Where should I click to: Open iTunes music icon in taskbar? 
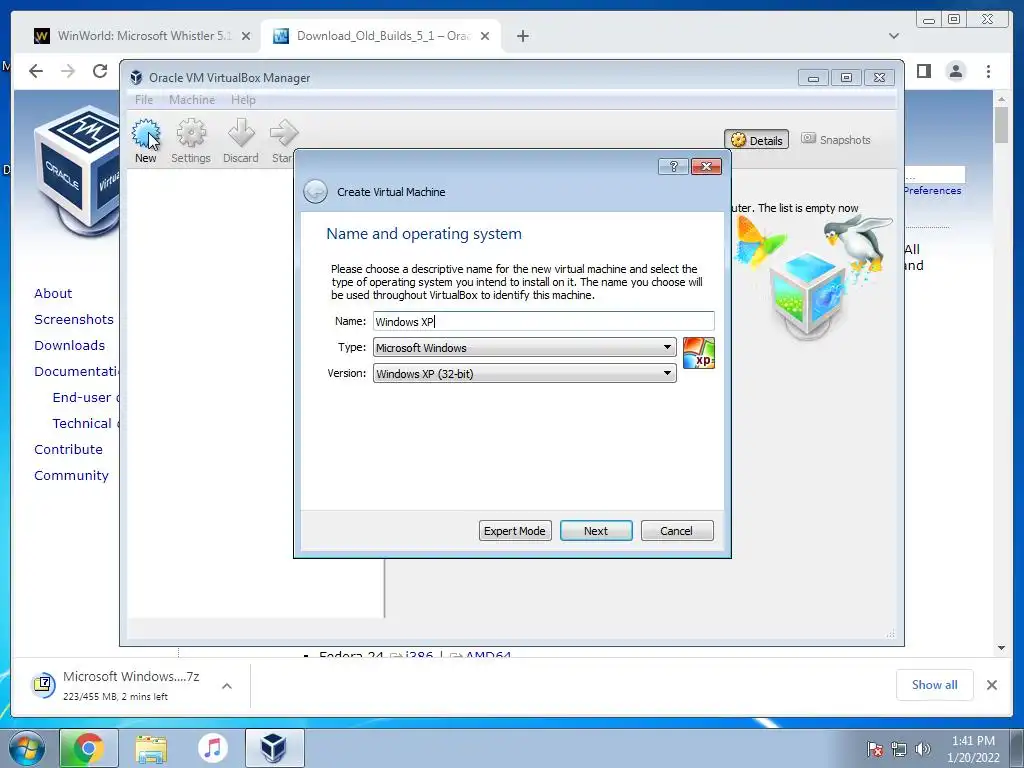tap(212, 748)
